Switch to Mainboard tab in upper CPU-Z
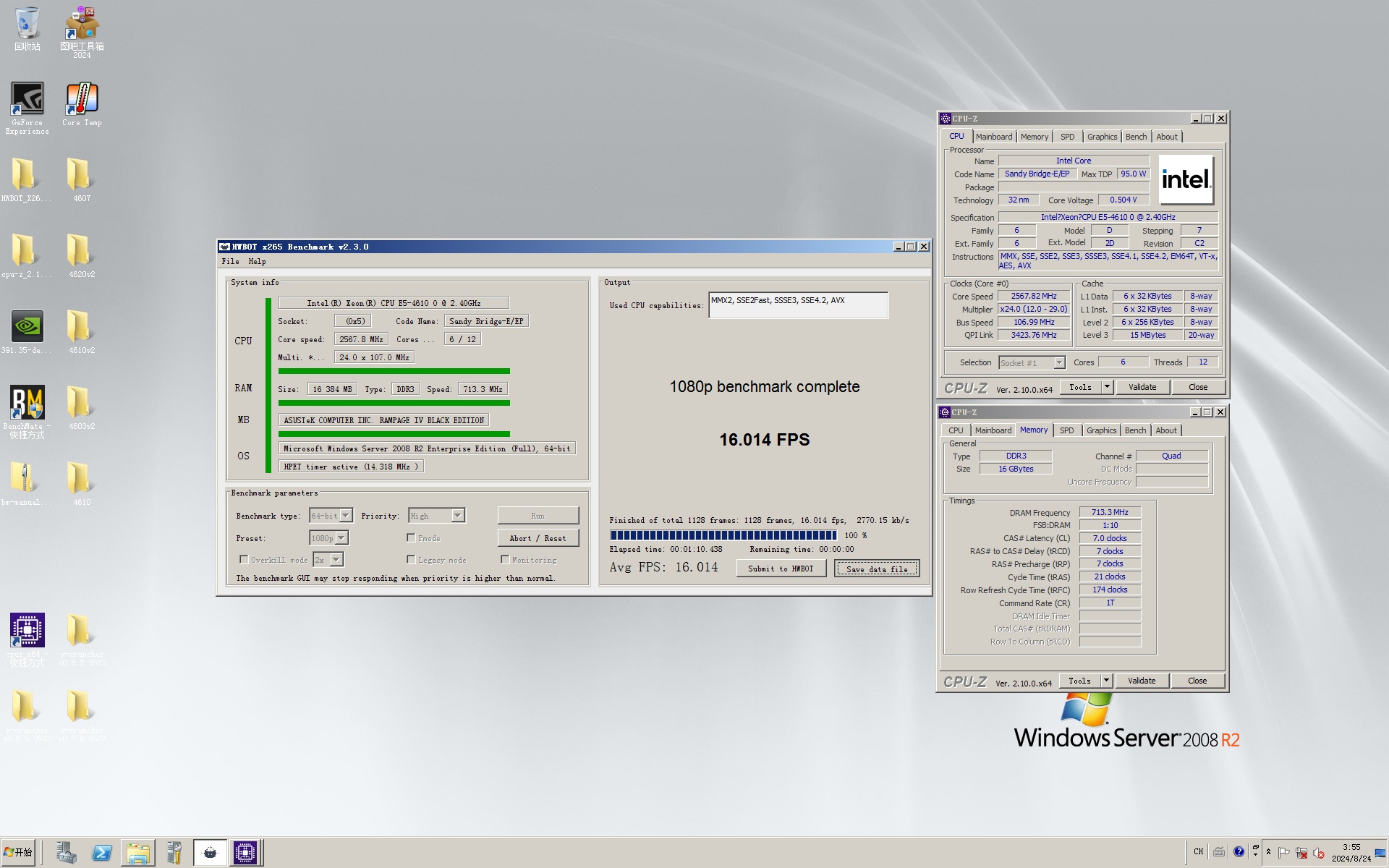 pos(994,137)
